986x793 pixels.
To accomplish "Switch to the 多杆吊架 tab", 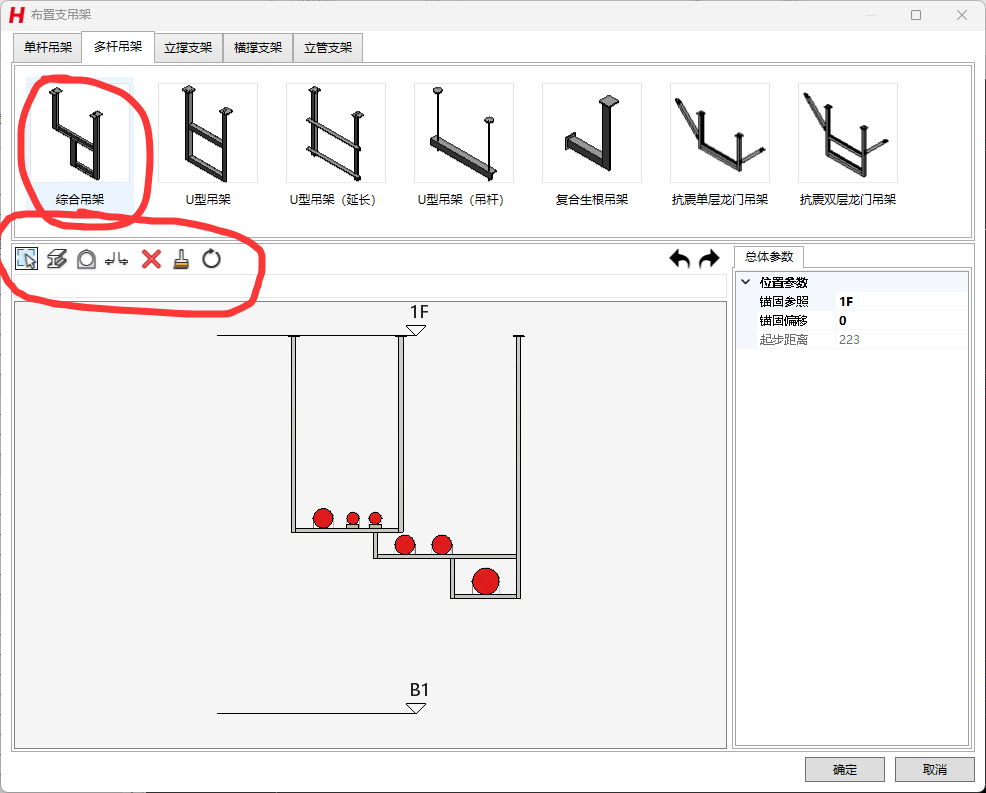I will 118,47.
